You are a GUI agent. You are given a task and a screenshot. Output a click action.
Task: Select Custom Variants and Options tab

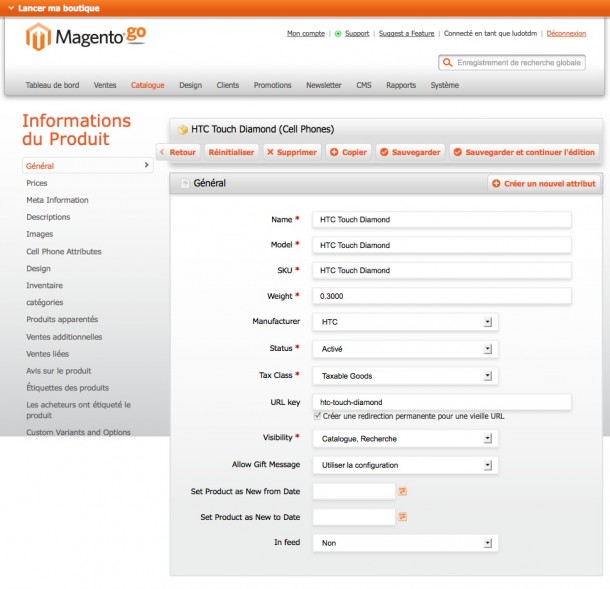point(79,432)
